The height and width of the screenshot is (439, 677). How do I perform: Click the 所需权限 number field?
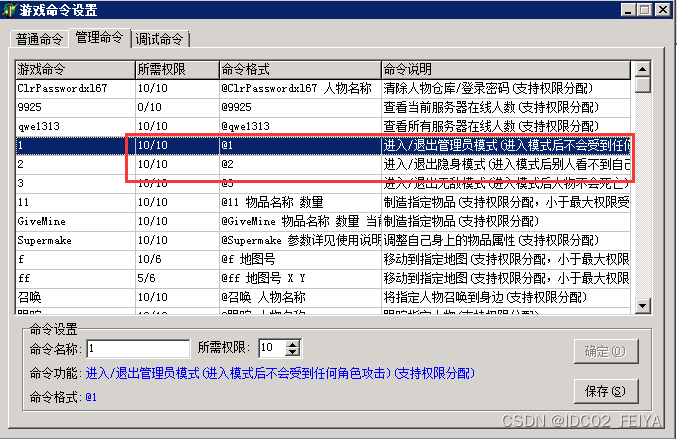[x=270, y=348]
